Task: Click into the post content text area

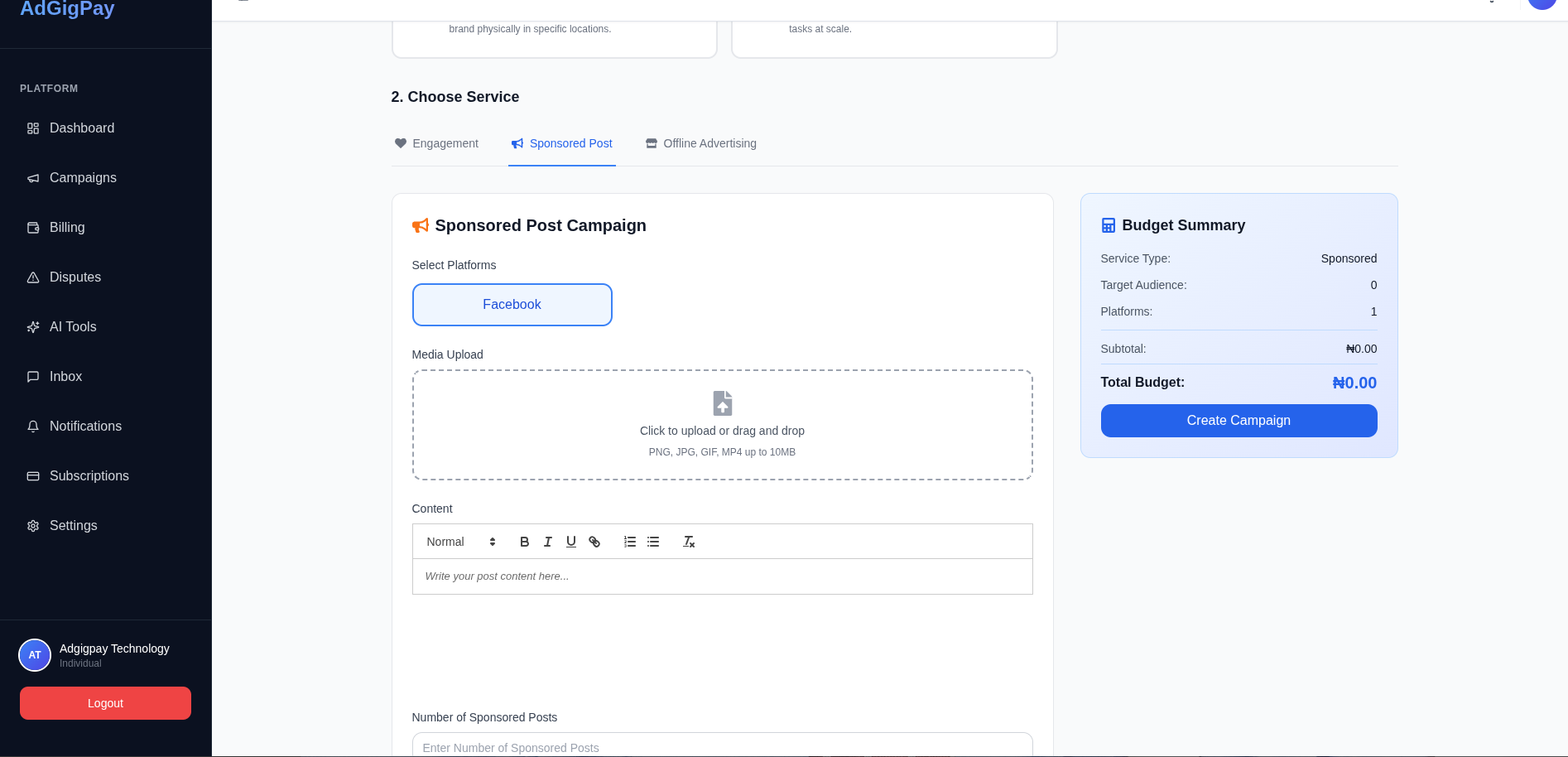Action: point(723,576)
